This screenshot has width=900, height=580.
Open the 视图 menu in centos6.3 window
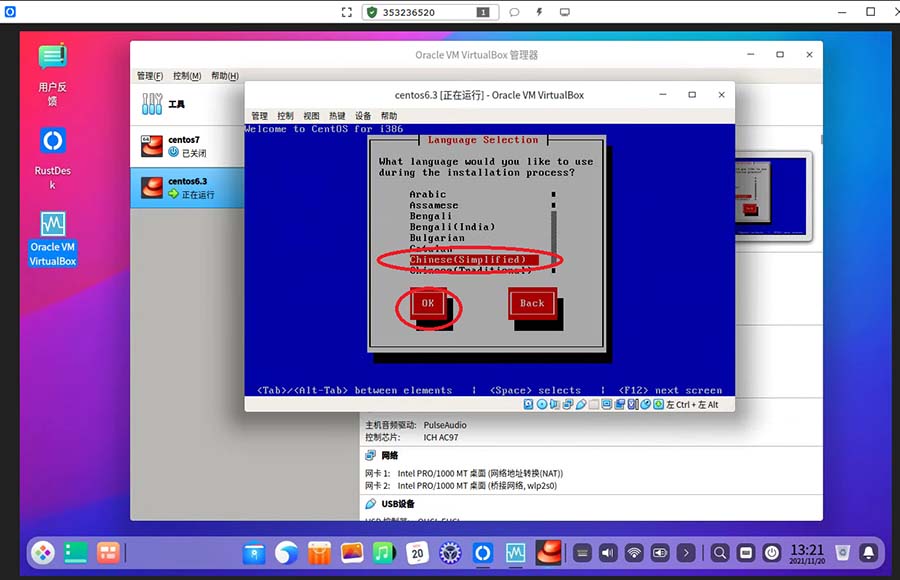[x=311, y=115]
